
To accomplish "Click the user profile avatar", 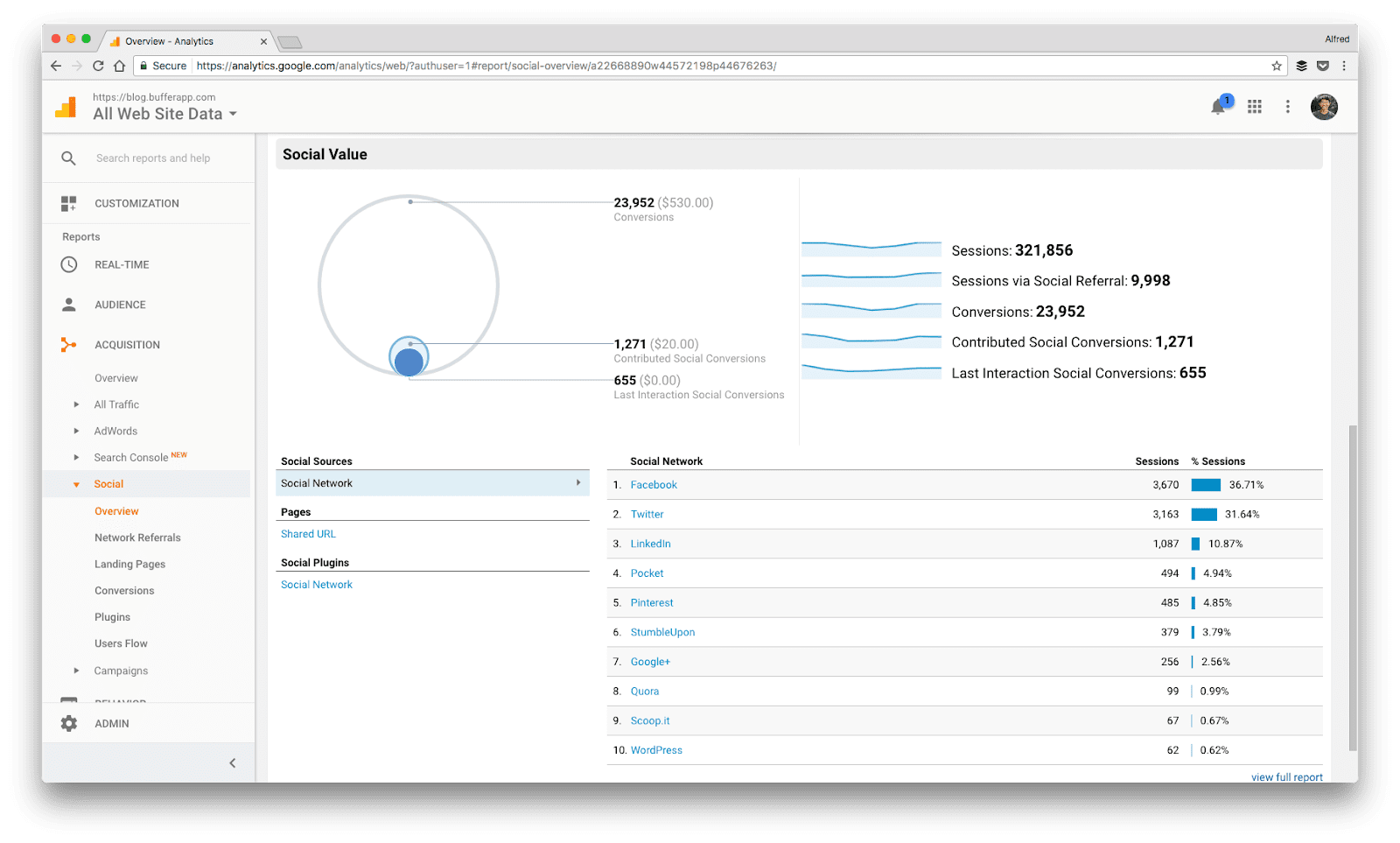I will (1324, 107).
